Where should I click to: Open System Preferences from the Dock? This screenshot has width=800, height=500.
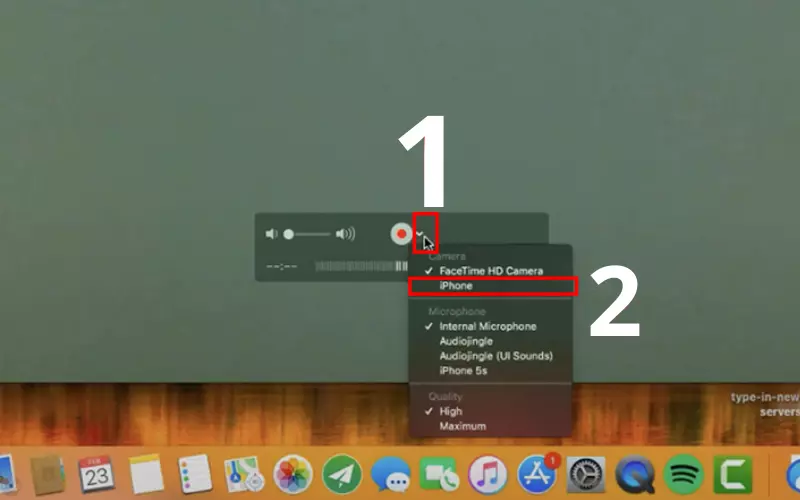point(586,474)
